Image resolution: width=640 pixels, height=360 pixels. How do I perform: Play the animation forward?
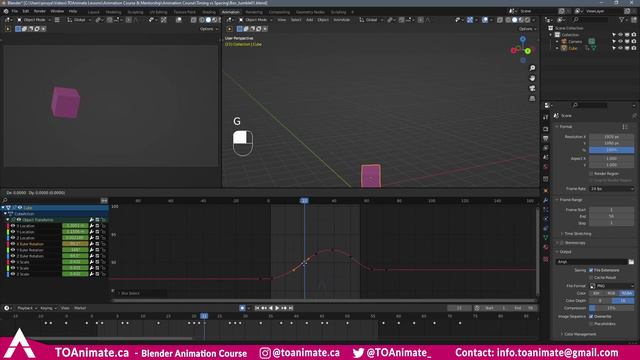(277, 308)
